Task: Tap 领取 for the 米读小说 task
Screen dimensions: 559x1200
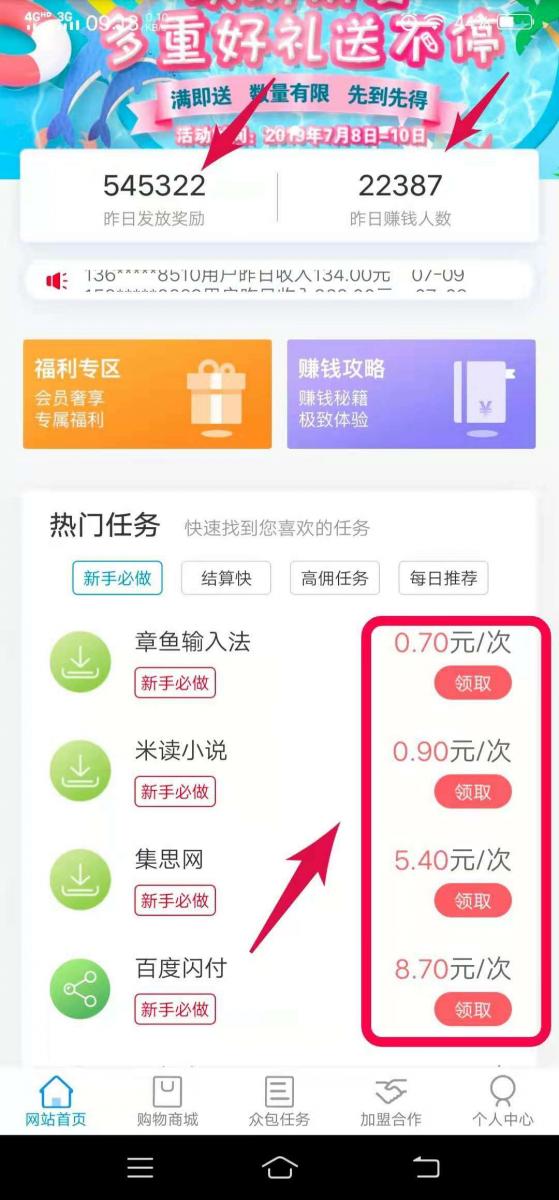Action: pyautogui.click(x=473, y=792)
